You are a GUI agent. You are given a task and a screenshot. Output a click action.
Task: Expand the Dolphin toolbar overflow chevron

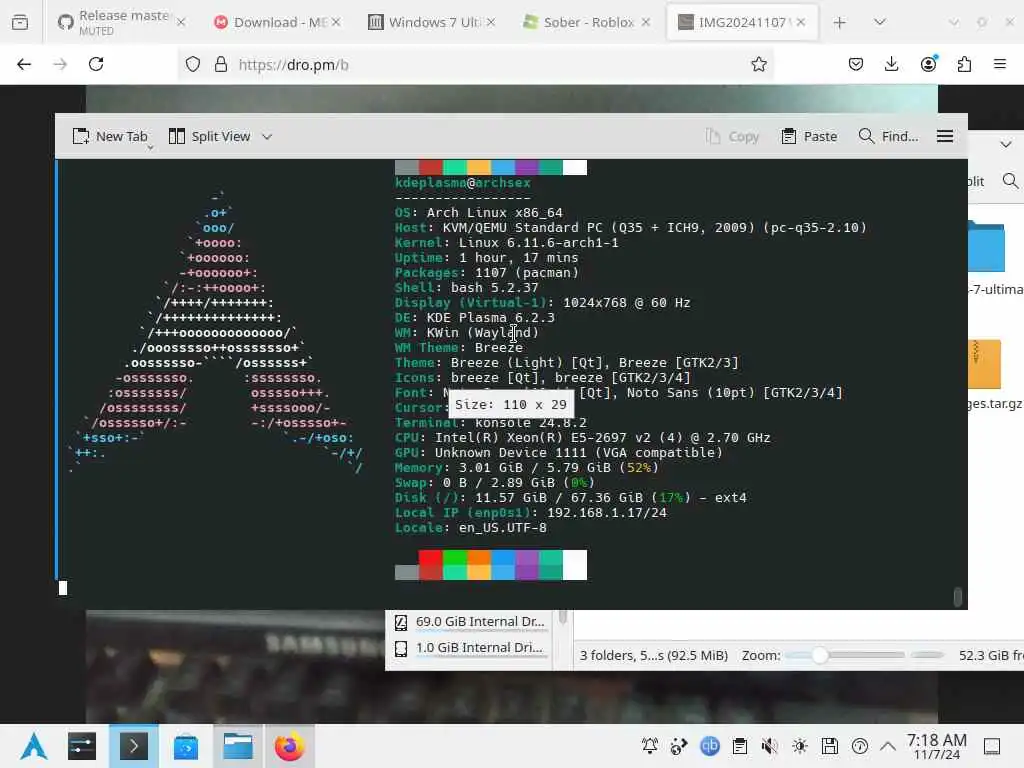1006,144
